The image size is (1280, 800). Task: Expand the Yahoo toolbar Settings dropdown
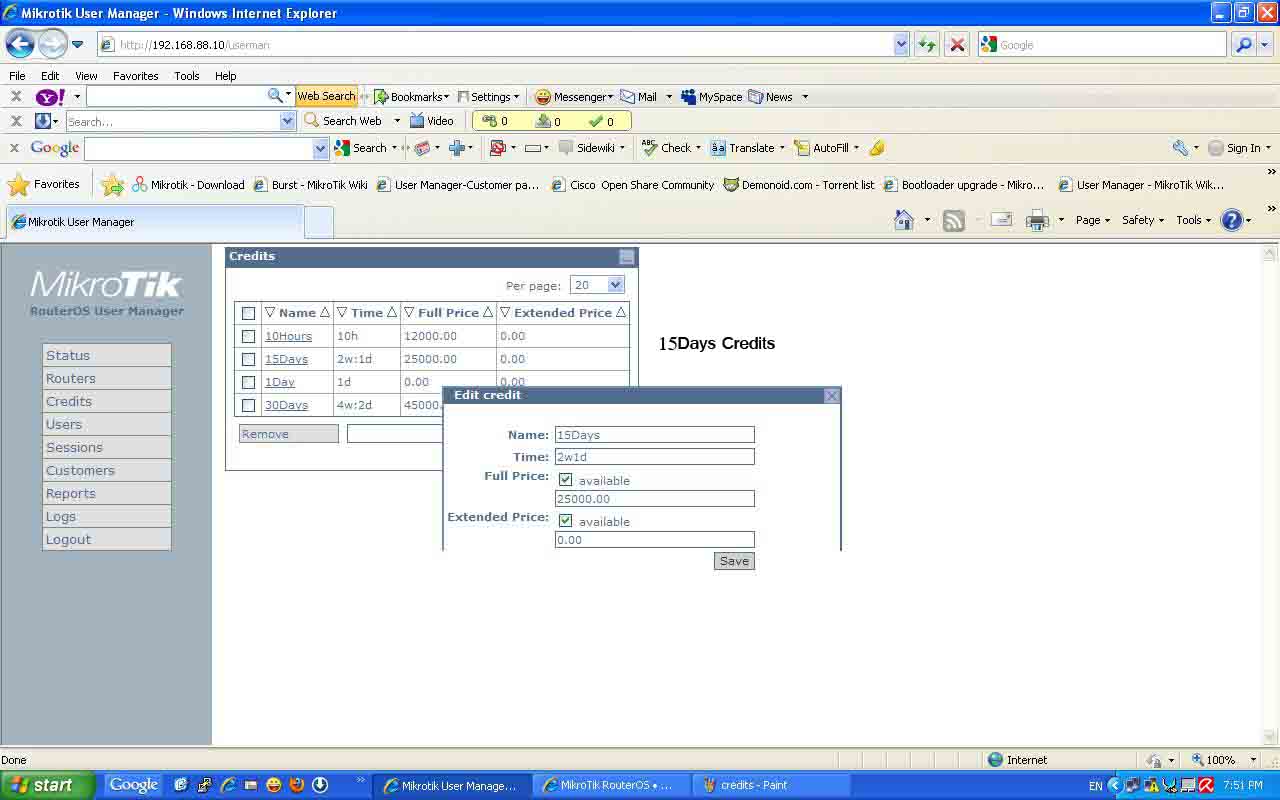tap(516, 97)
